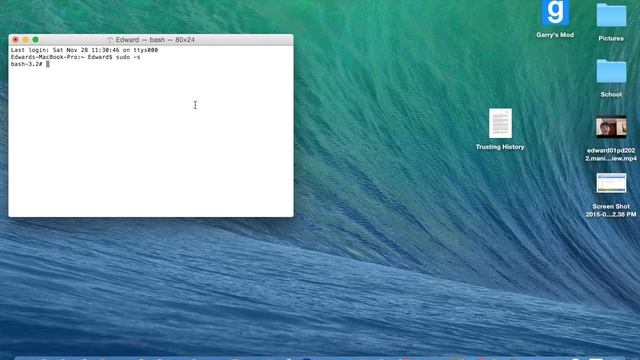Click the Terminal title bar home icon
Image resolution: width=640 pixels, height=360 pixels.
(109, 40)
